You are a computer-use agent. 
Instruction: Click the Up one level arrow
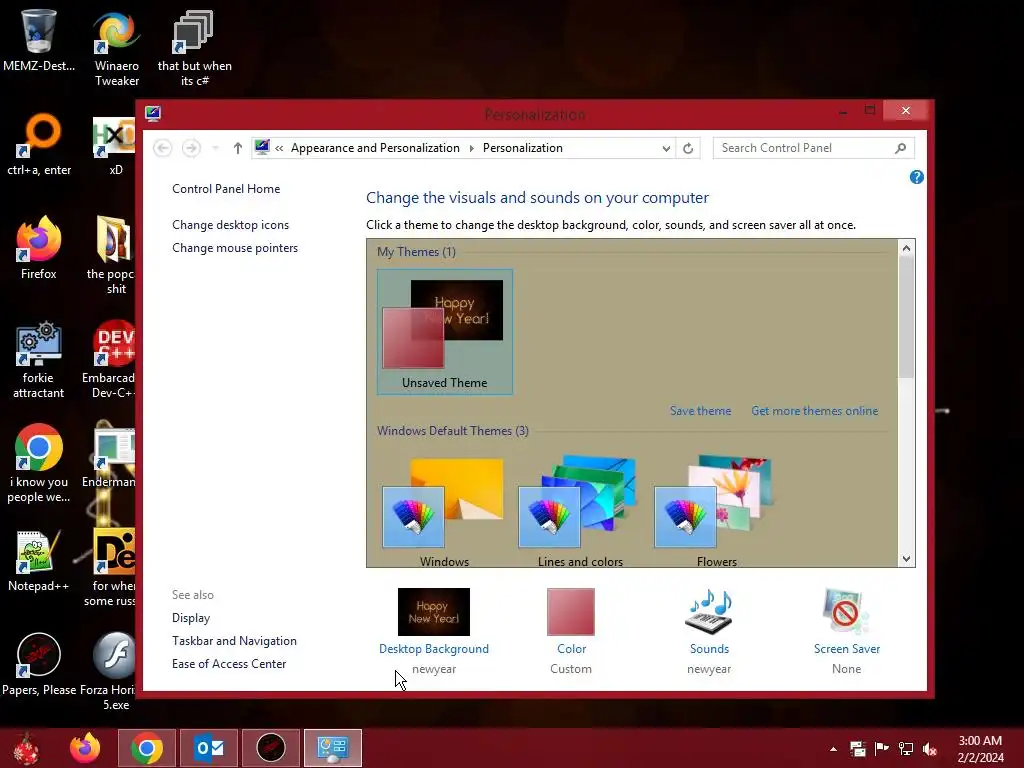pyautogui.click(x=238, y=148)
